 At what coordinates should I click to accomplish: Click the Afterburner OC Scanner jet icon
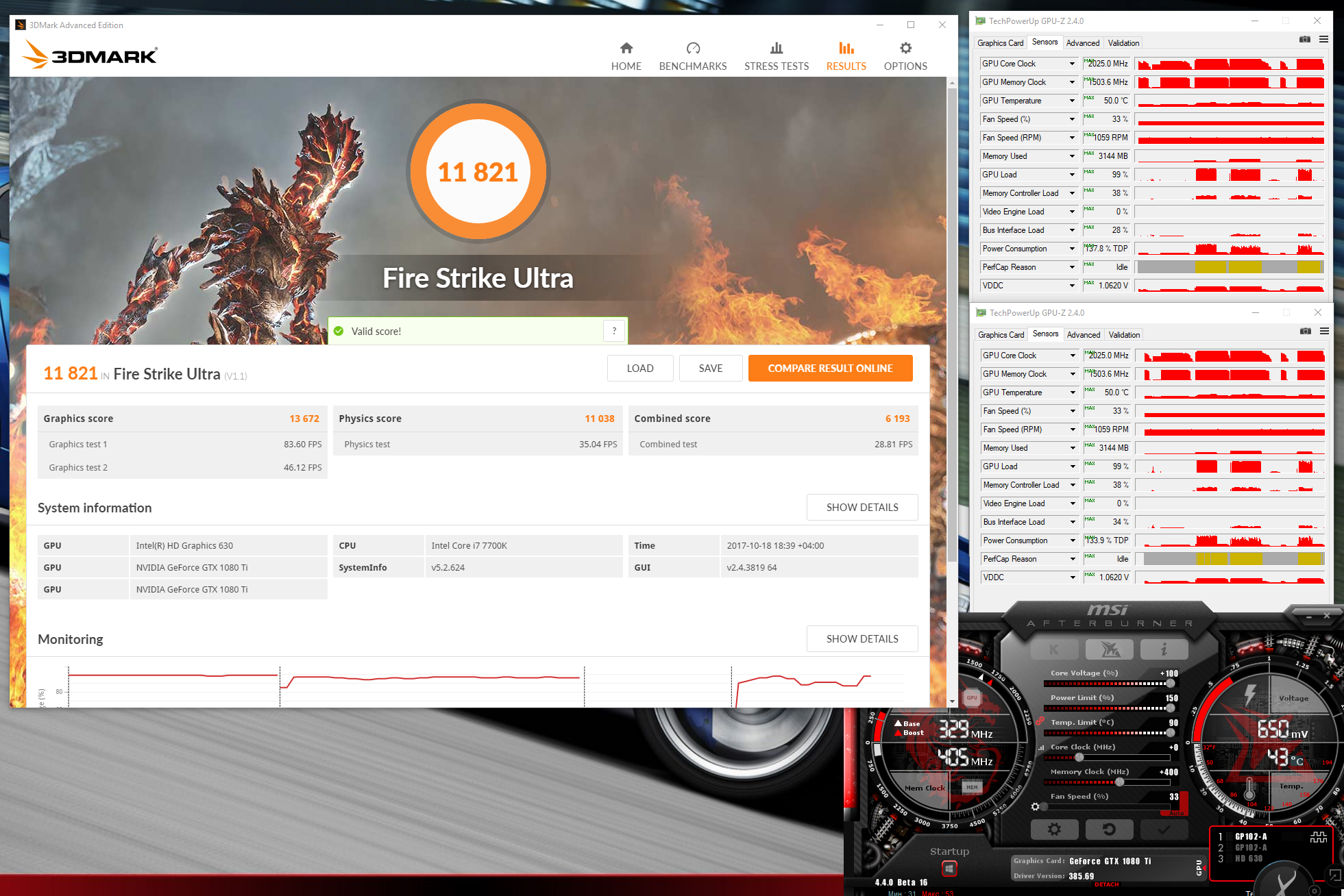(x=1109, y=649)
